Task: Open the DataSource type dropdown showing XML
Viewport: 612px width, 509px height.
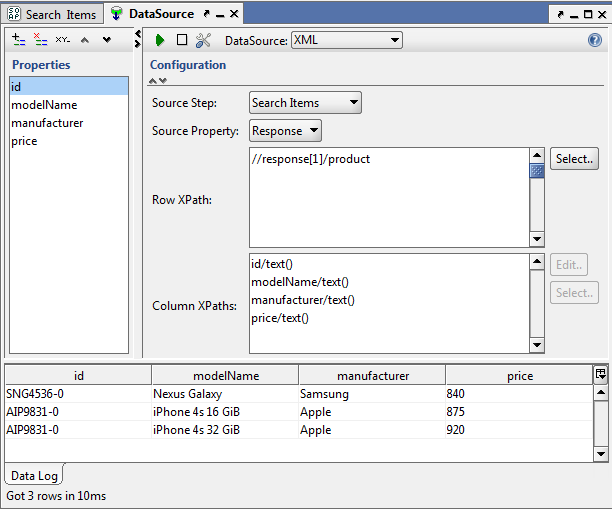Action: 347,40
